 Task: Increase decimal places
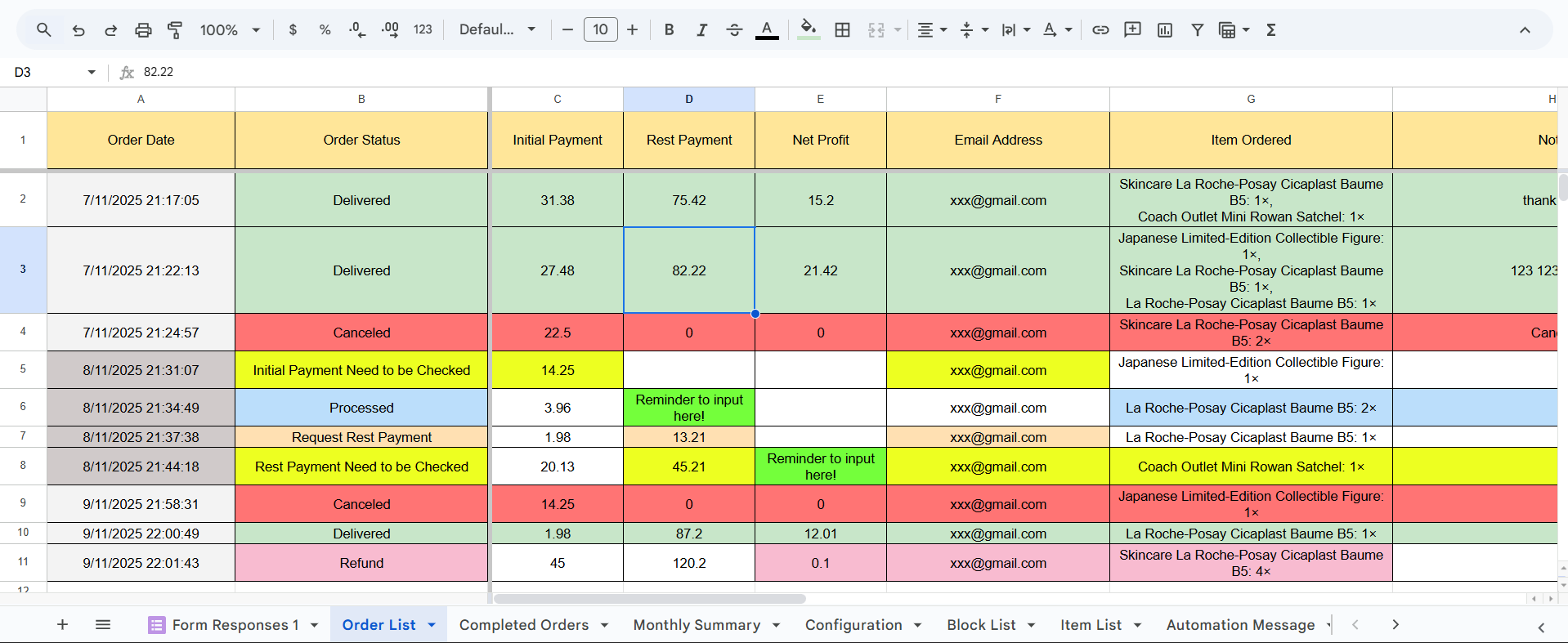(x=390, y=30)
